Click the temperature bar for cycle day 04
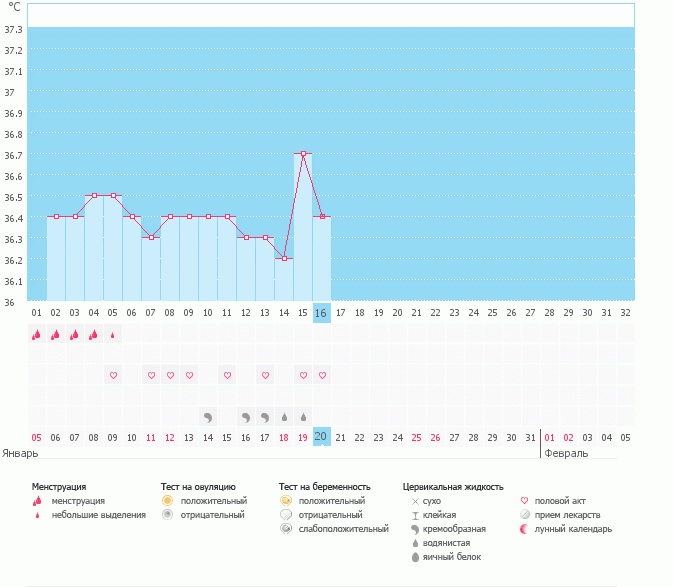The image size is (673, 587). [94, 250]
